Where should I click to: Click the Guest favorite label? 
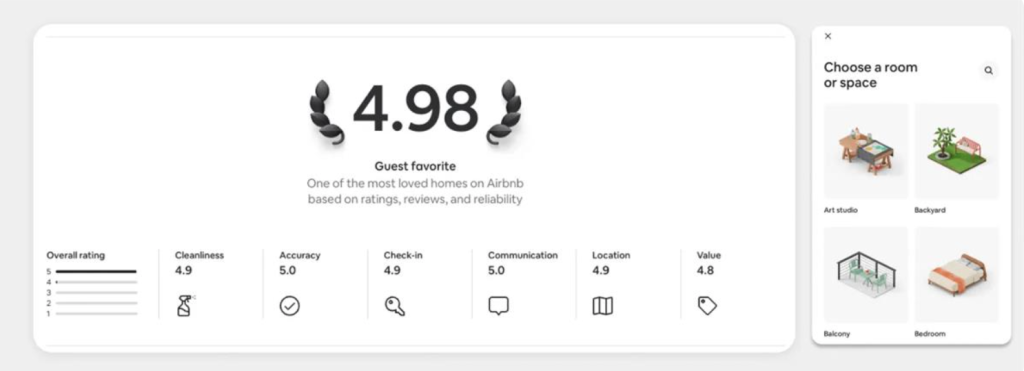(x=415, y=166)
